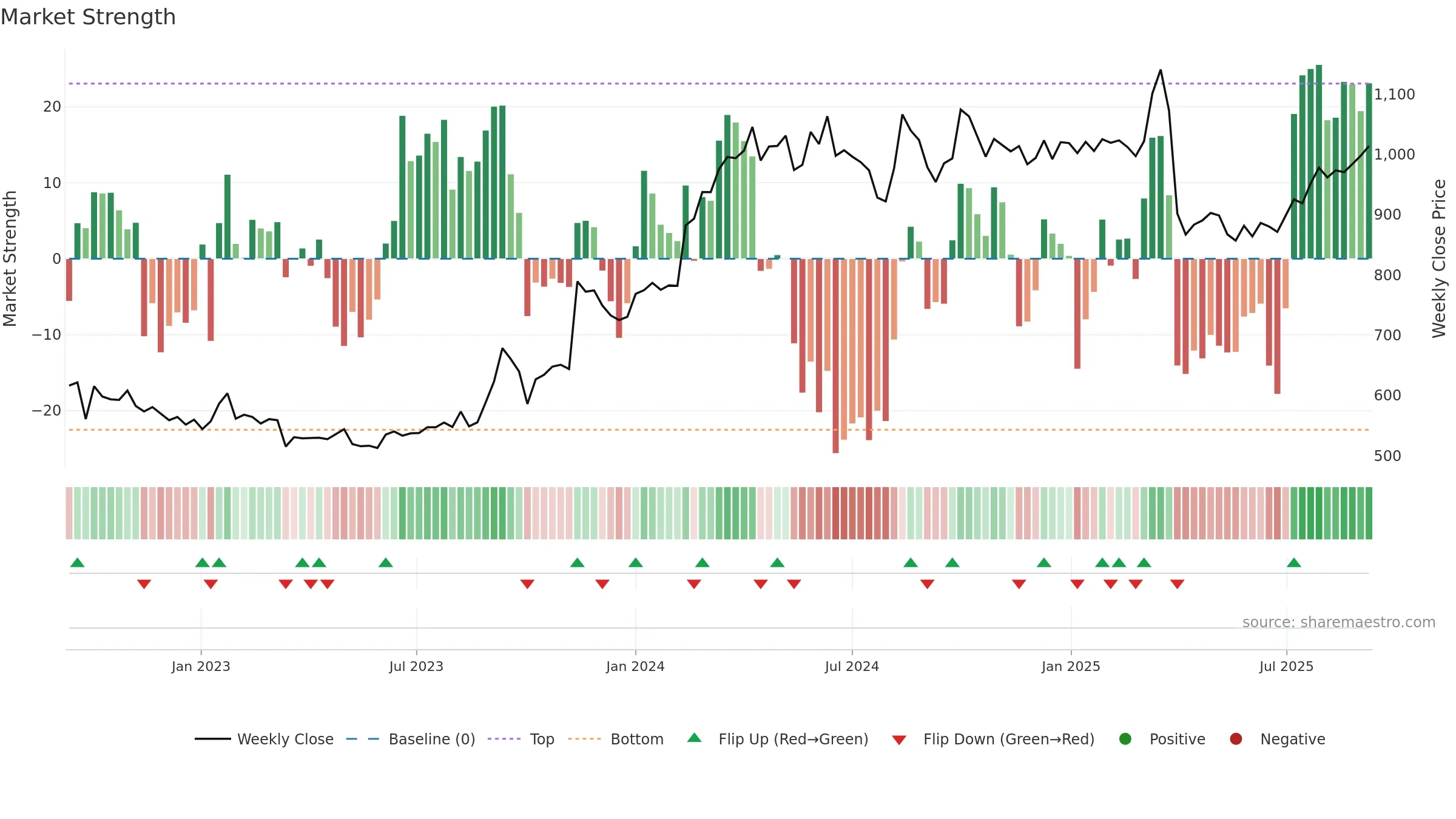Click the Jan 2025 x-axis label
Screen dimensions: 1456x819
[1071, 666]
